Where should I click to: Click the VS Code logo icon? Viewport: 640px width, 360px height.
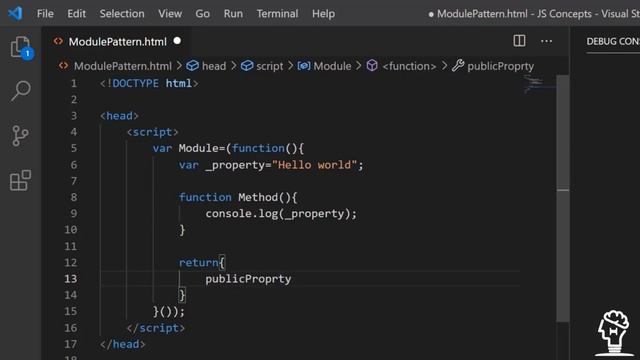(x=15, y=13)
